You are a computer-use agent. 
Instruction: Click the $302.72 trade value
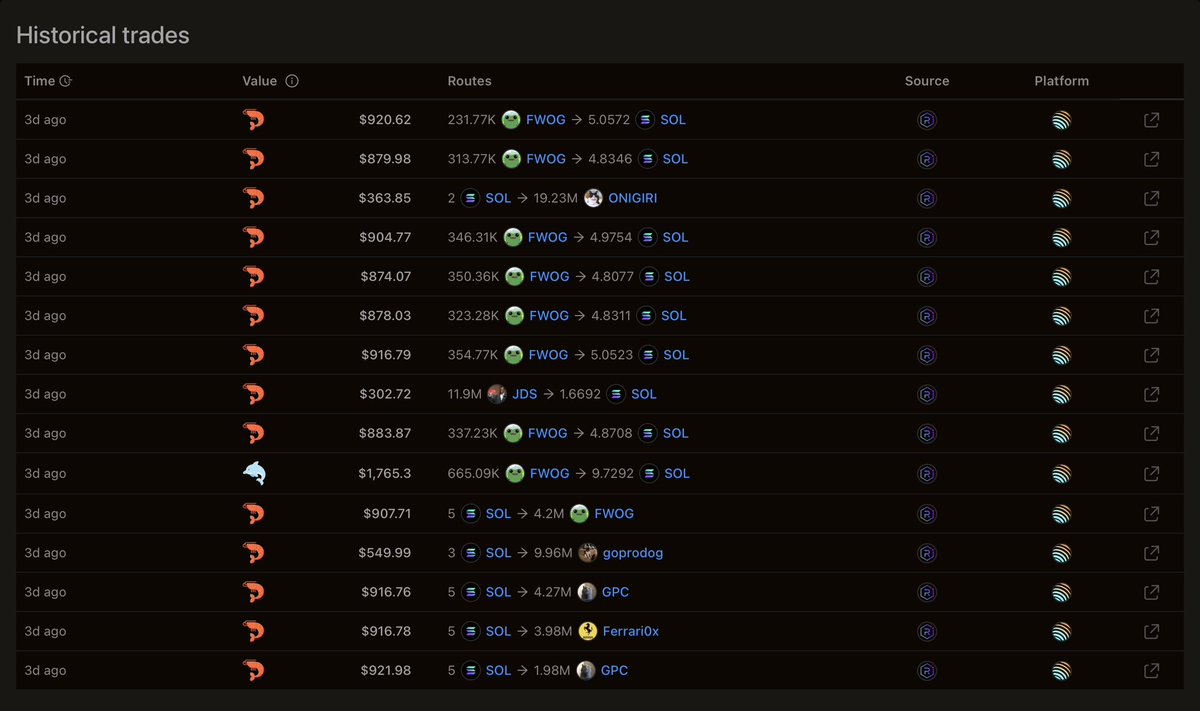385,394
